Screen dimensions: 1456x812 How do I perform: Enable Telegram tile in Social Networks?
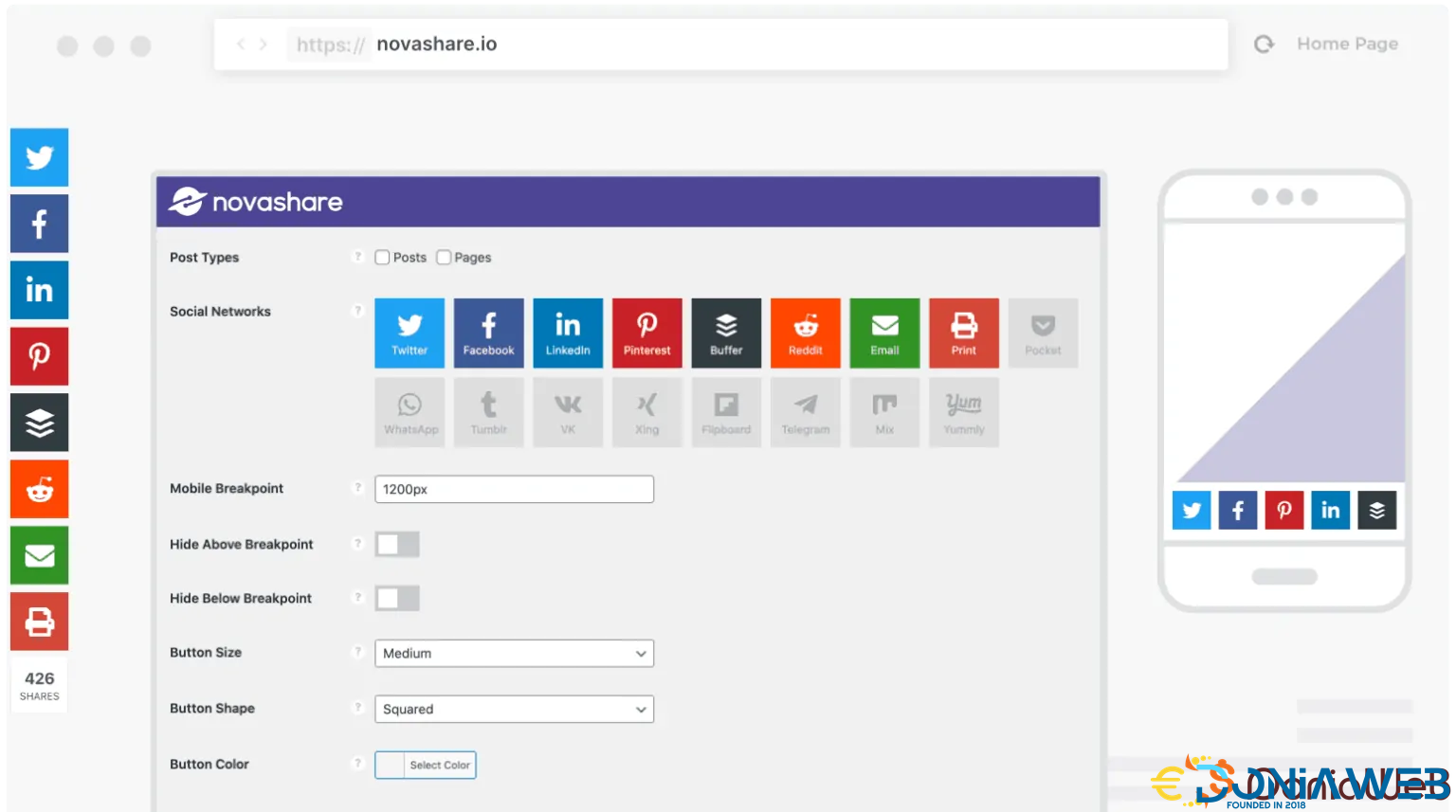[805, 412]
